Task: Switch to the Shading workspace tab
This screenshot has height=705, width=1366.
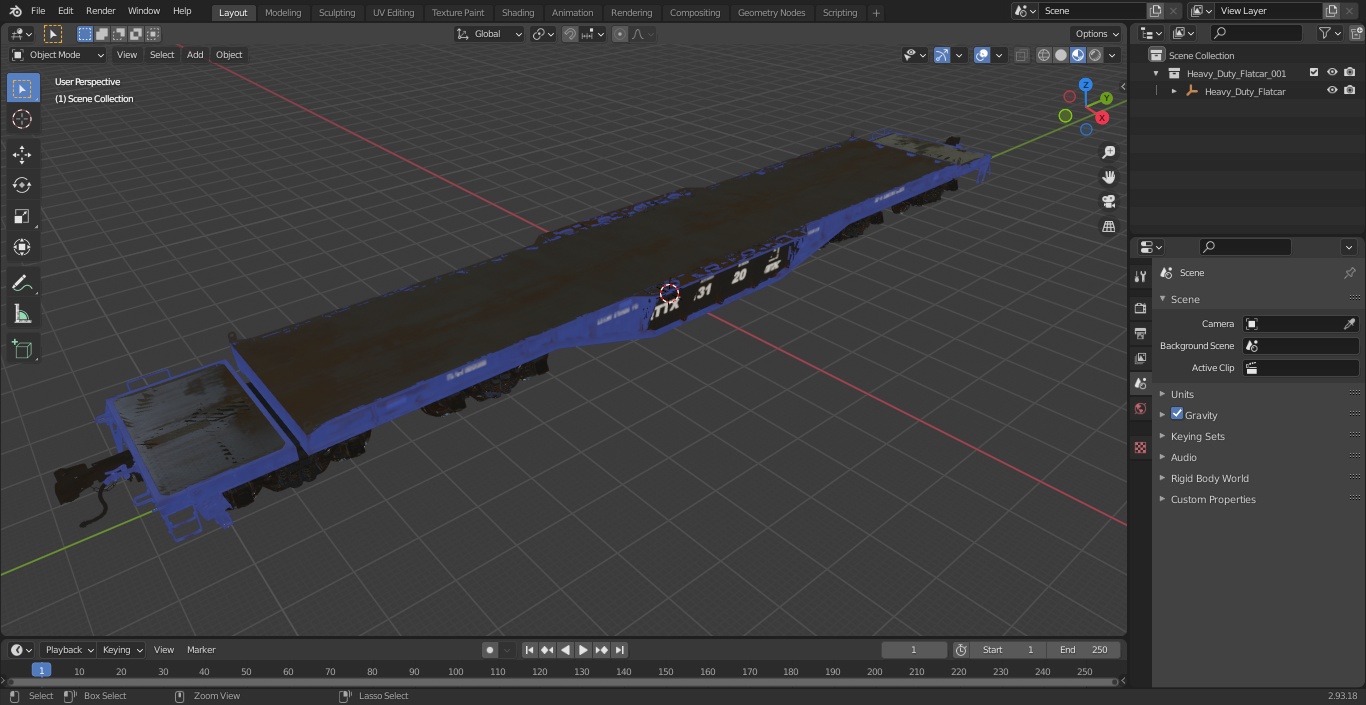Action: tap(518, 12)
